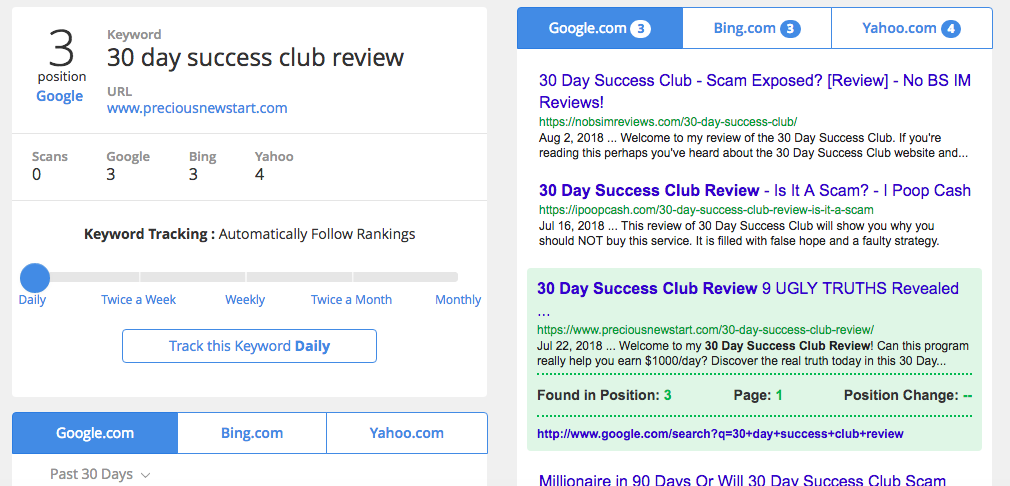Open the No BS IM Reviews result
1010x486 pixels.
755,91
